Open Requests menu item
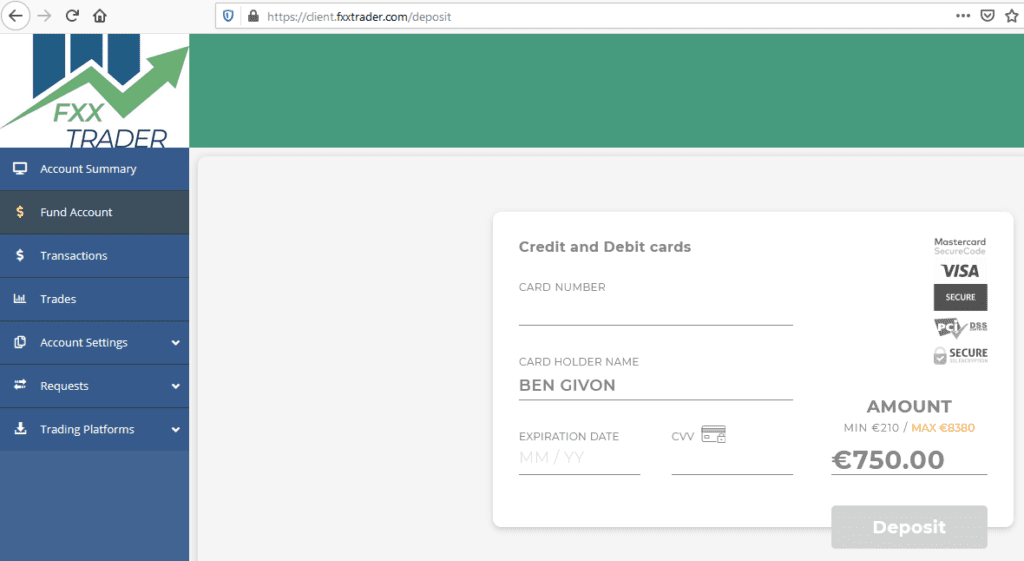Screen dimensions: 1024x561 (x=95, y=386)
